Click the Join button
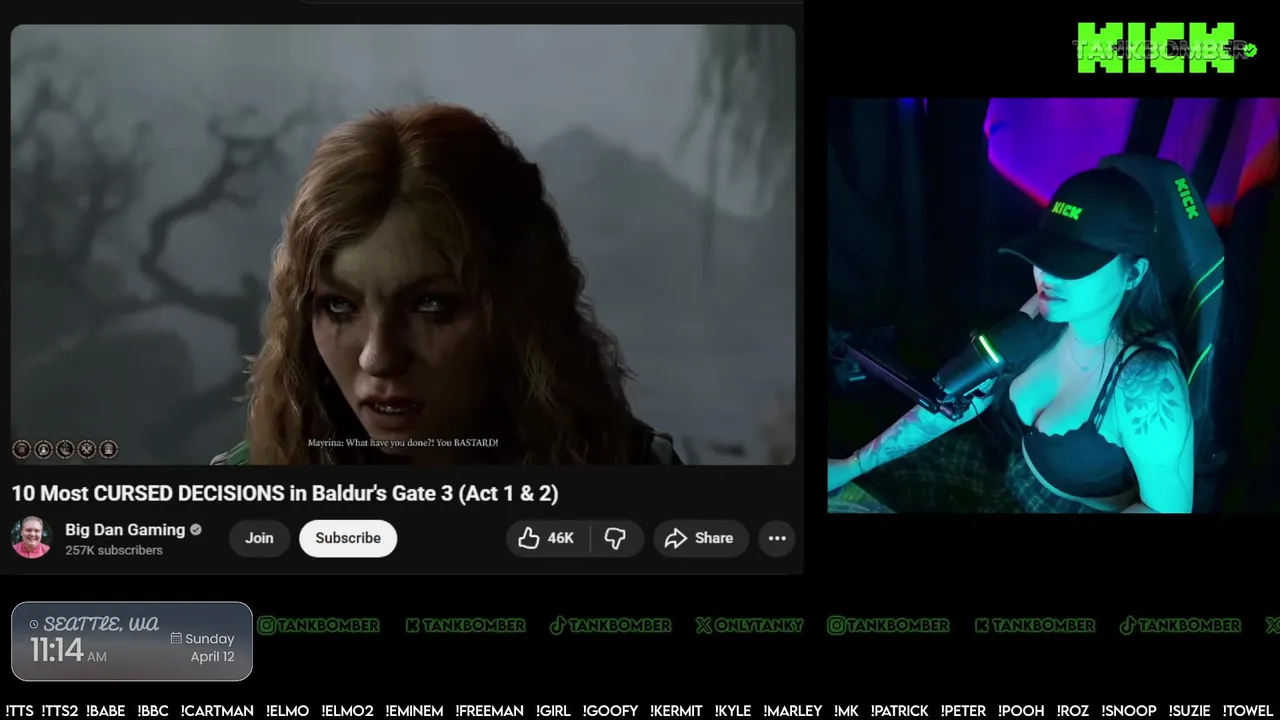This screenshot has height=720, width=1280. point(259,538)
